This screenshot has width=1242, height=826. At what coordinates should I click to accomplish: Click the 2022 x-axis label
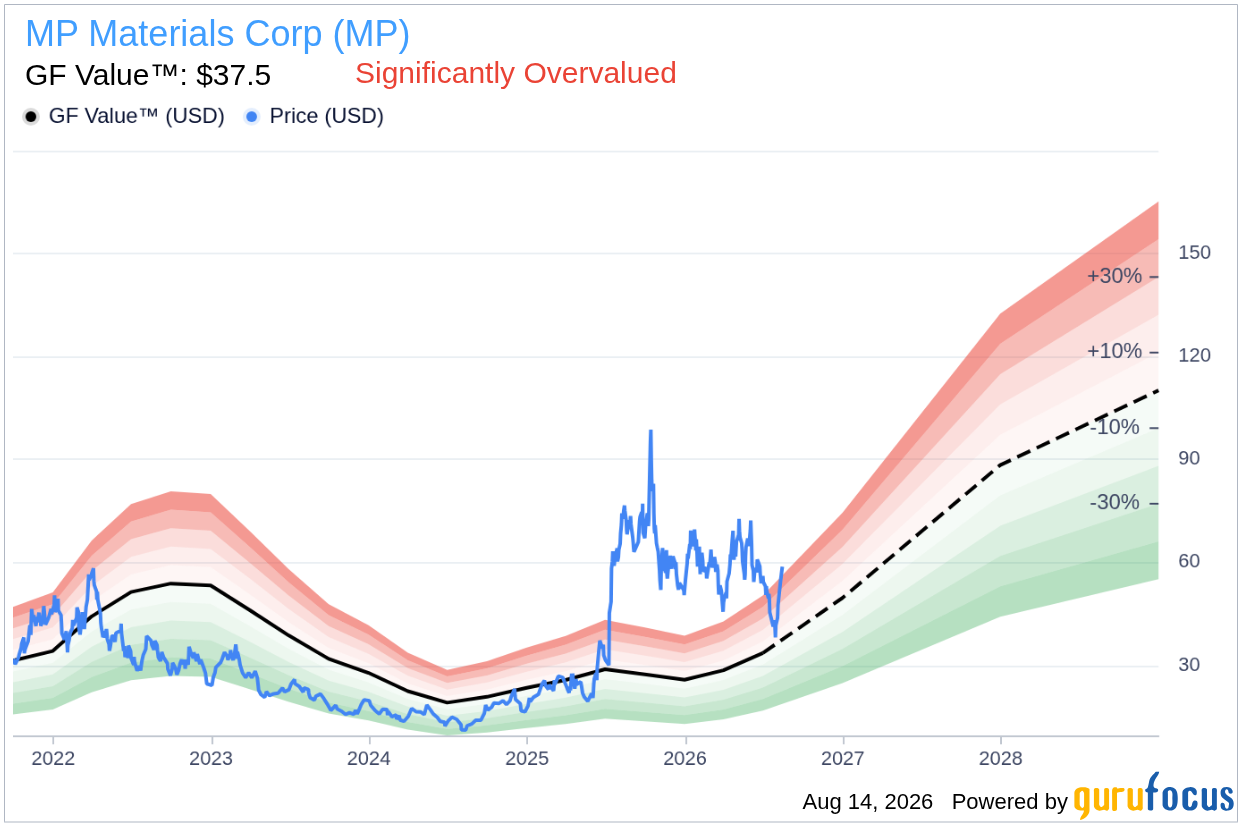click(53, 758)
